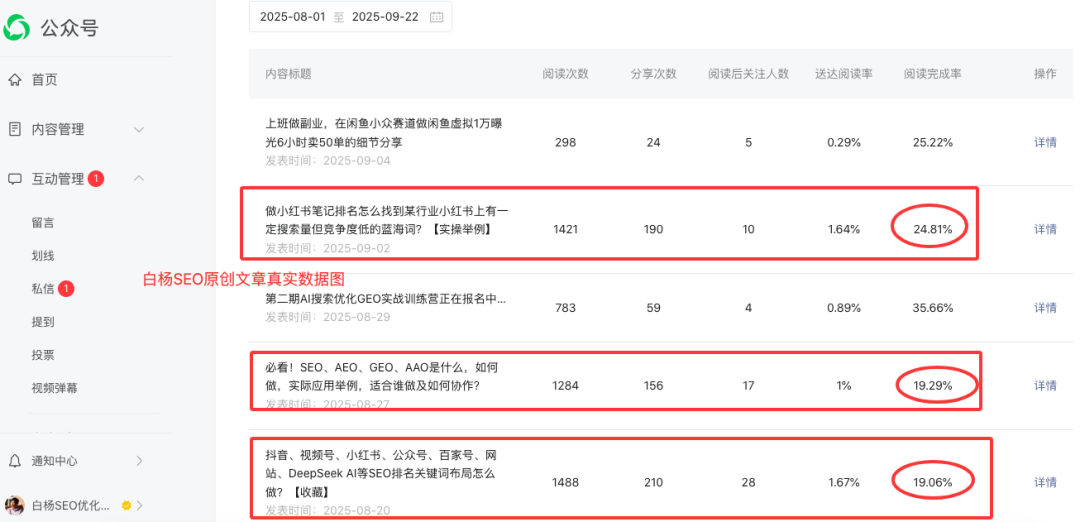This screenshot has width=1080, height=522.
Task: Open 详情 for the 抖音、视频号 article
Action: [x=1046, y=483]
